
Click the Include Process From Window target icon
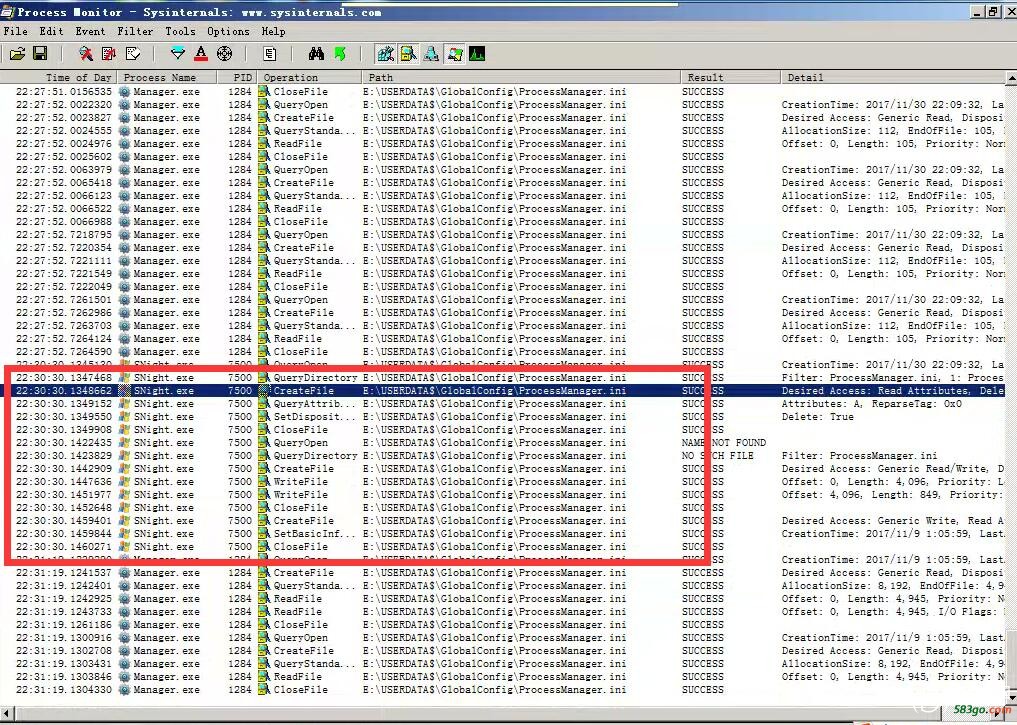point(224,54)
